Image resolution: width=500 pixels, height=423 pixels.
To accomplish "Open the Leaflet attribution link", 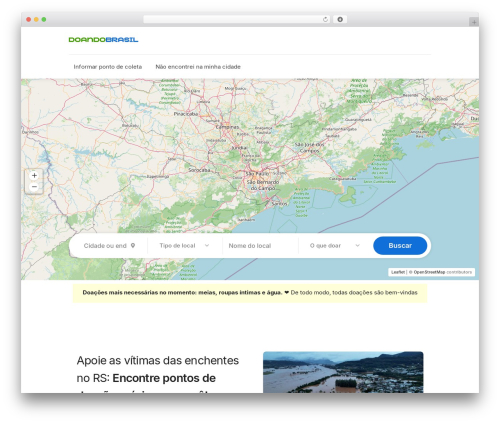I will [x=398, y=272].
